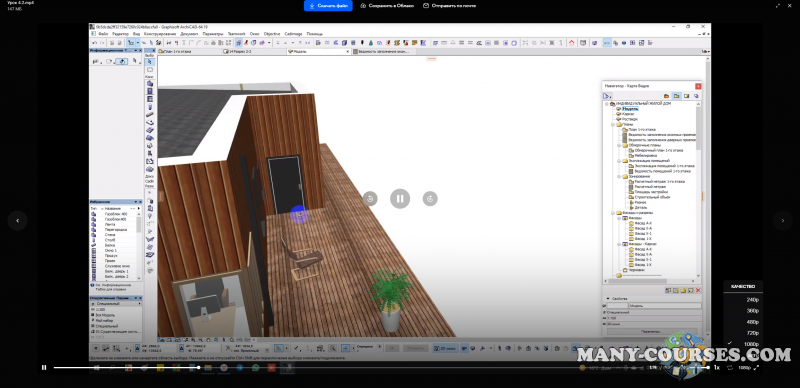Open the fullscreen icon in player bar

756,367
